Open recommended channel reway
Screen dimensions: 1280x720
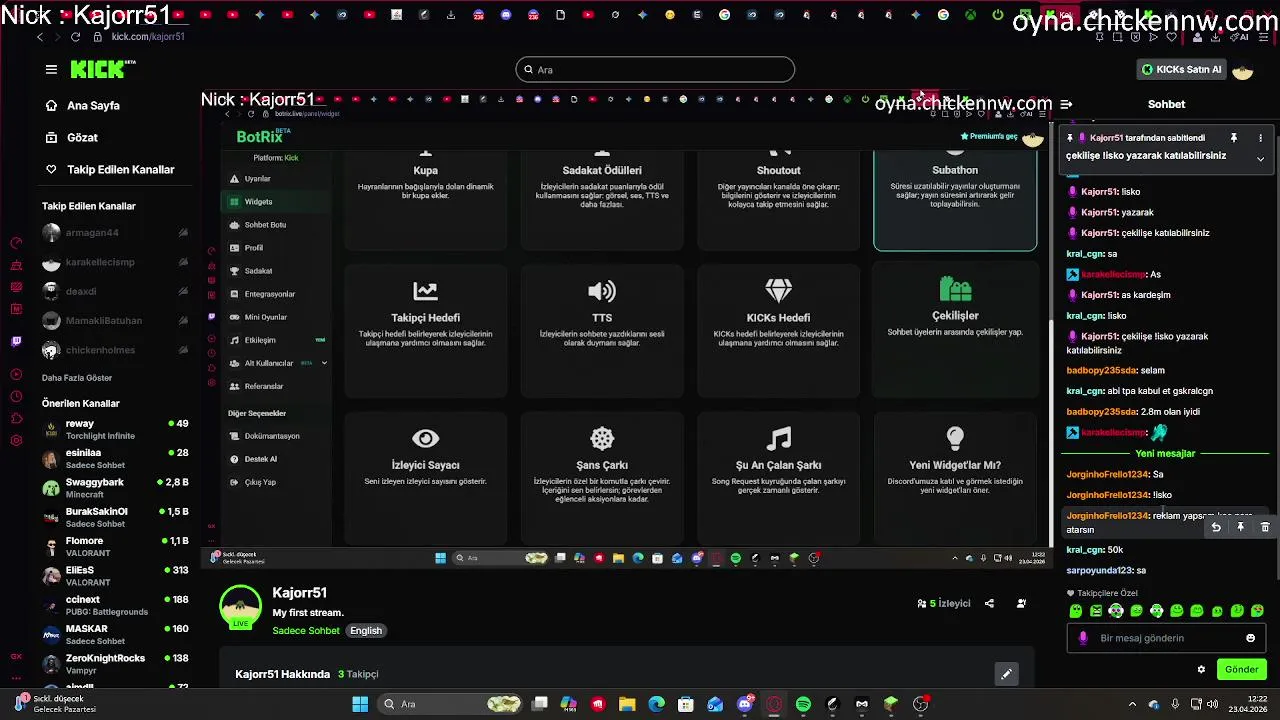115,429
